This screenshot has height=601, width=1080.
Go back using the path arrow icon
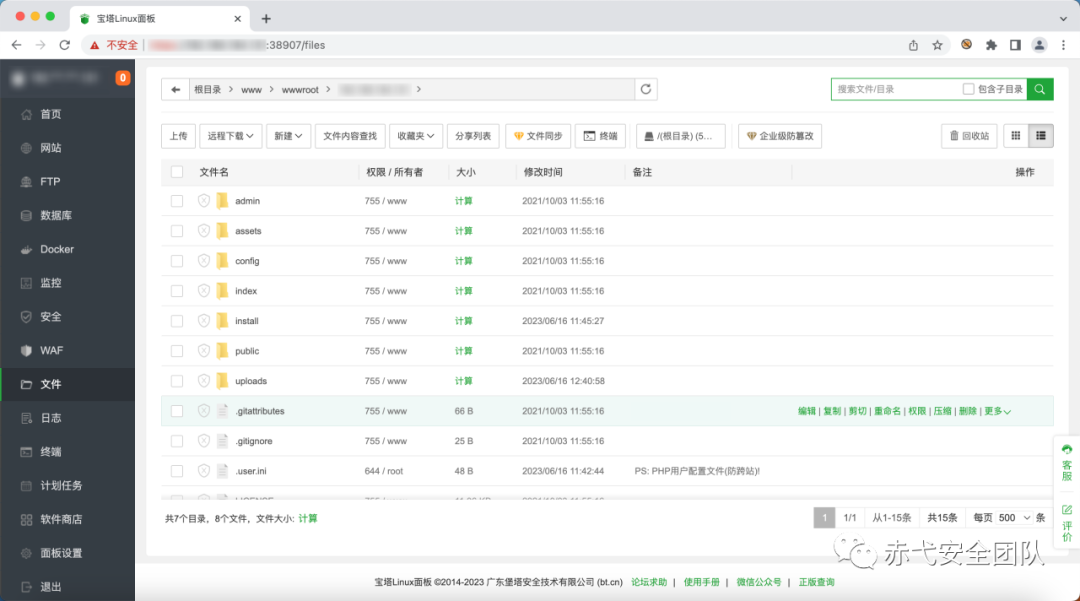tap(176, 89)
